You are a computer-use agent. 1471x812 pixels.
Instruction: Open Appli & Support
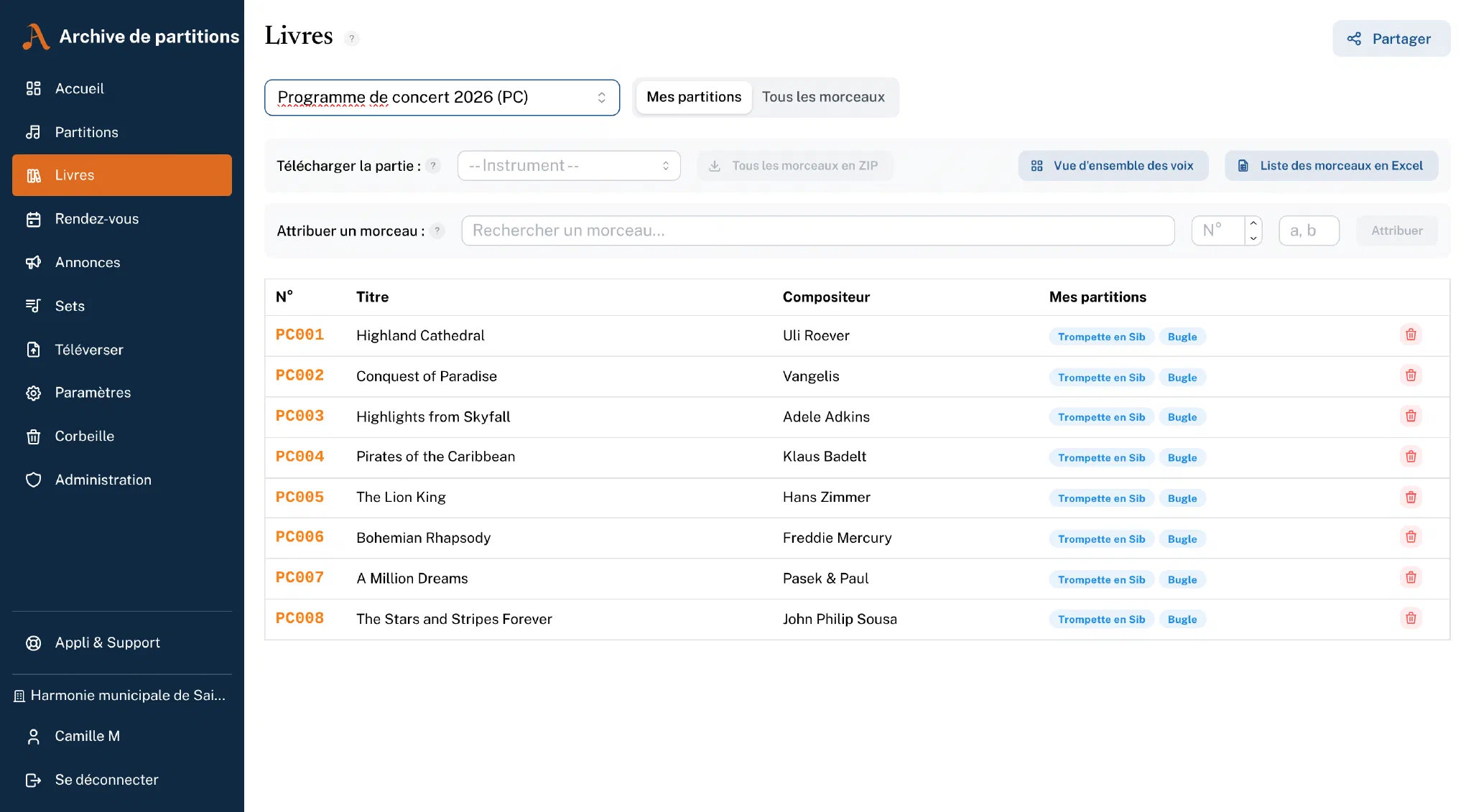pos(122,643)
